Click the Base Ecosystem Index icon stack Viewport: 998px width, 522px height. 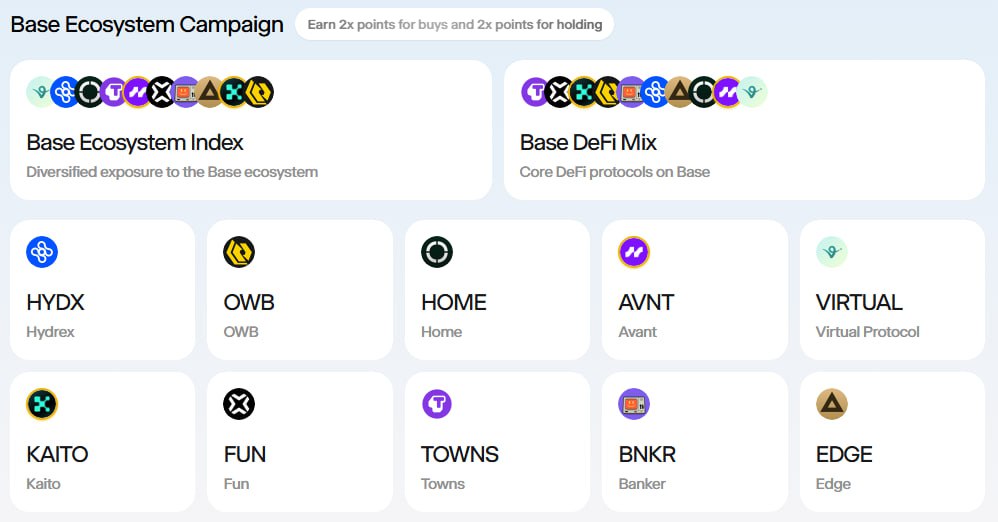(150, 92)
